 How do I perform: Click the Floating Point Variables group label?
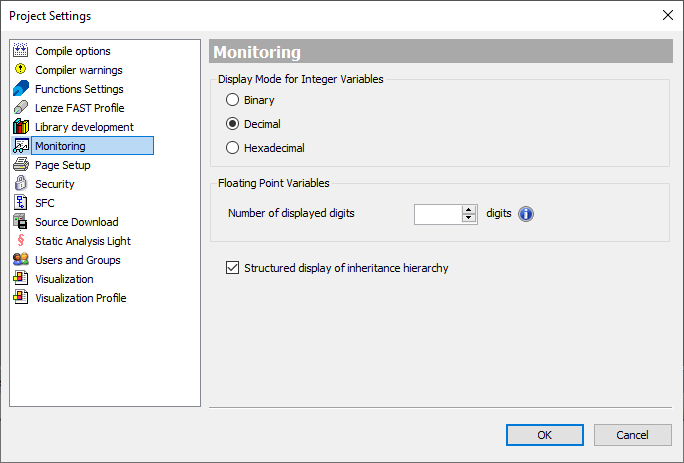click(x=274, y=183)
